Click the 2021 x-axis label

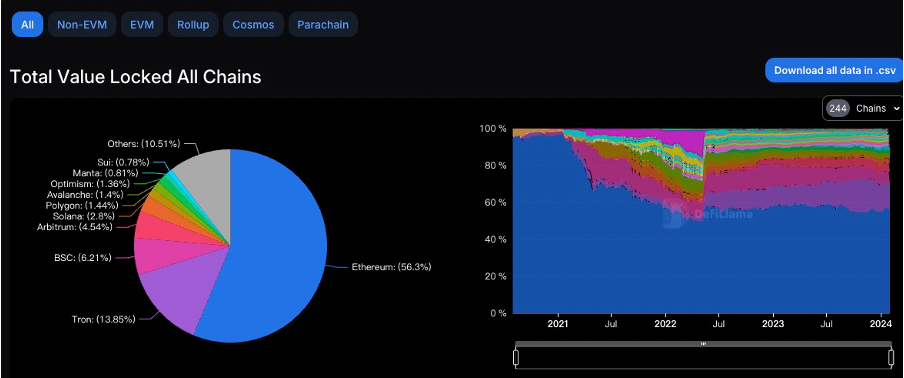[559, 325]
